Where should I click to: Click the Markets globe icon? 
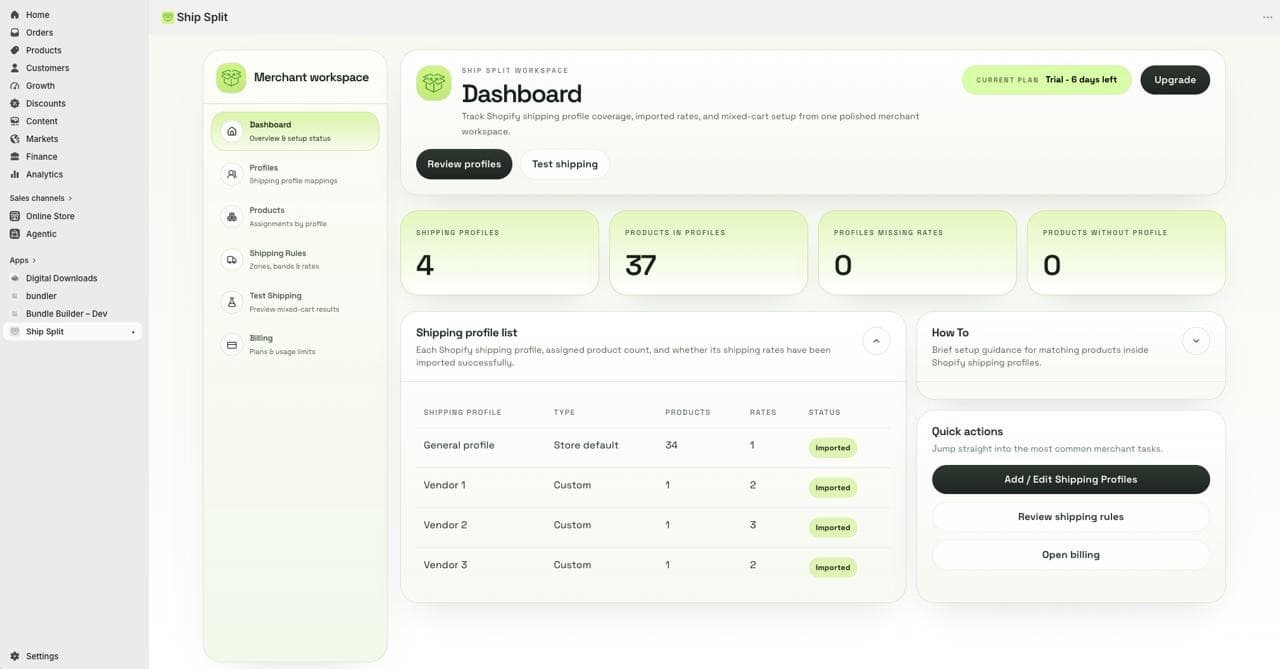click(15, 139)
